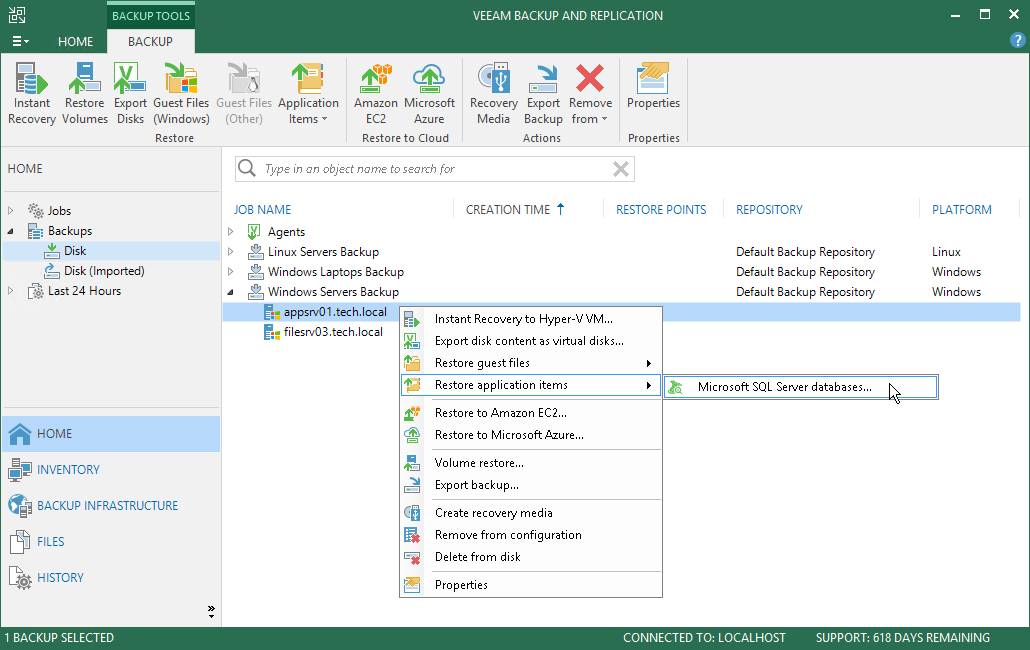The image size is (1030, 650).
Task: Select appsrv01.tech.local backup entry
Action: (x=335, y=312)
